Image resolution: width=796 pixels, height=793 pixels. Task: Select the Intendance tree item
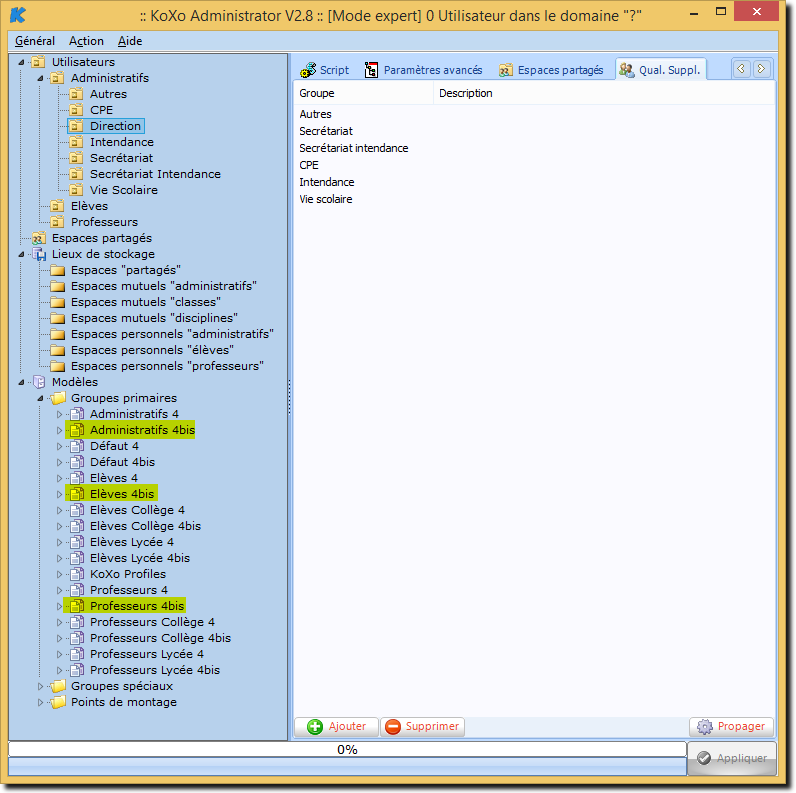point(122,142)
